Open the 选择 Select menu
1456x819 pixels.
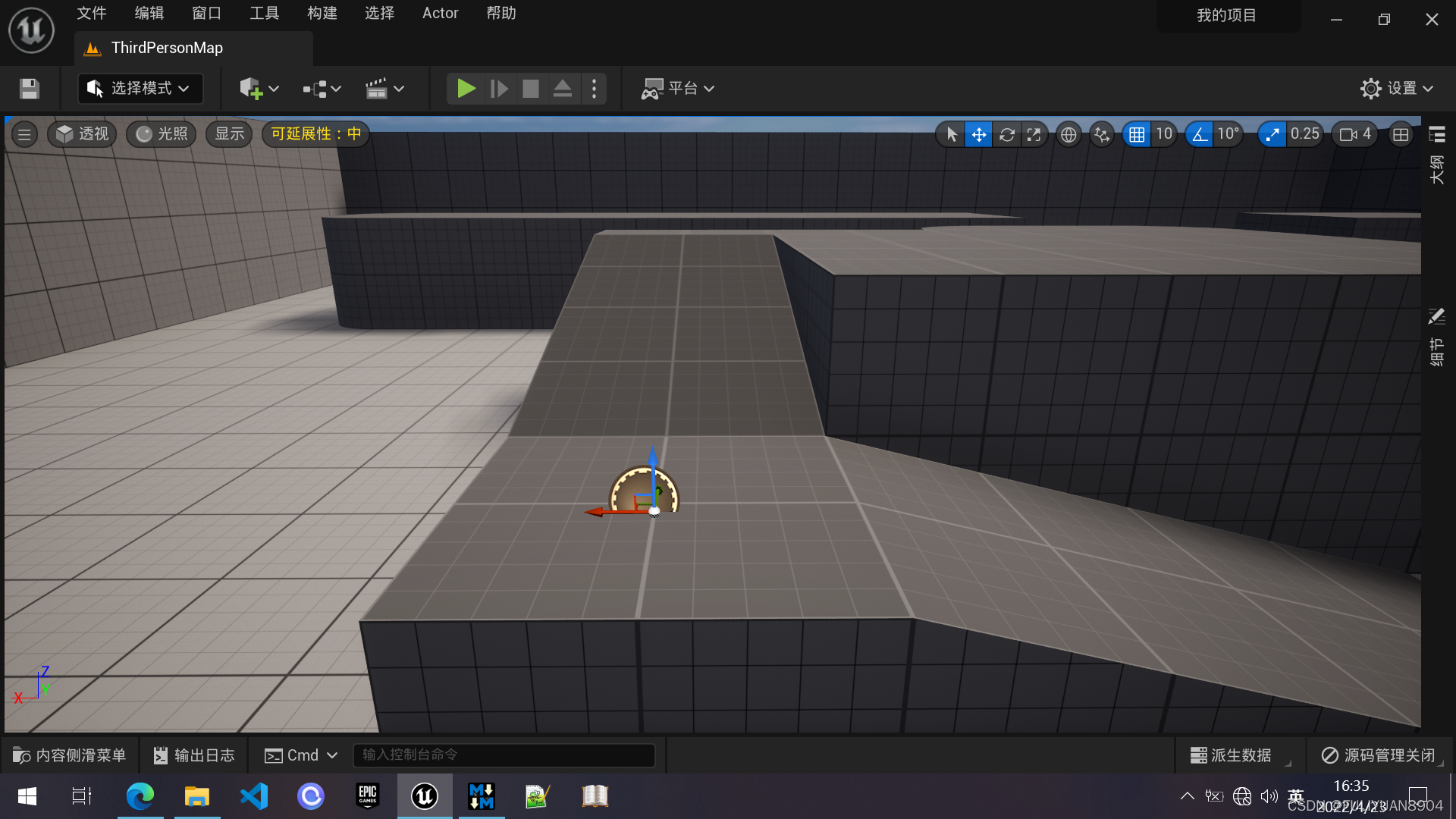click(x=379, y=14)
